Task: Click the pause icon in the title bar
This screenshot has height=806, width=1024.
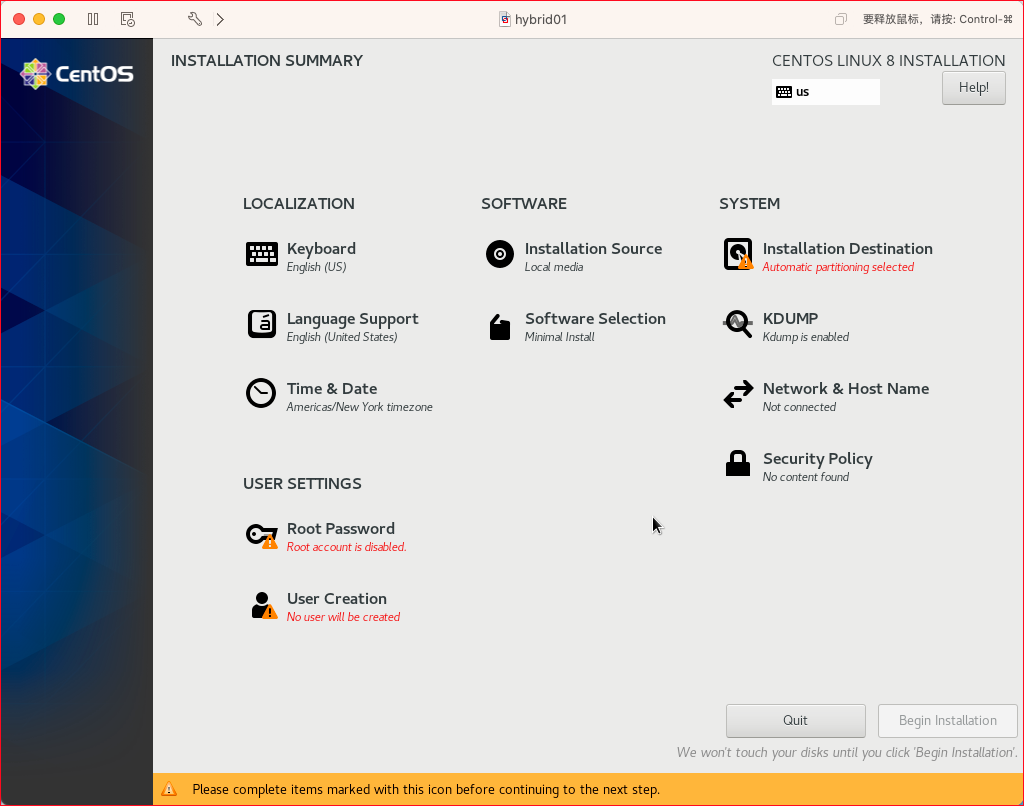Action: click(x=93, y=18)
